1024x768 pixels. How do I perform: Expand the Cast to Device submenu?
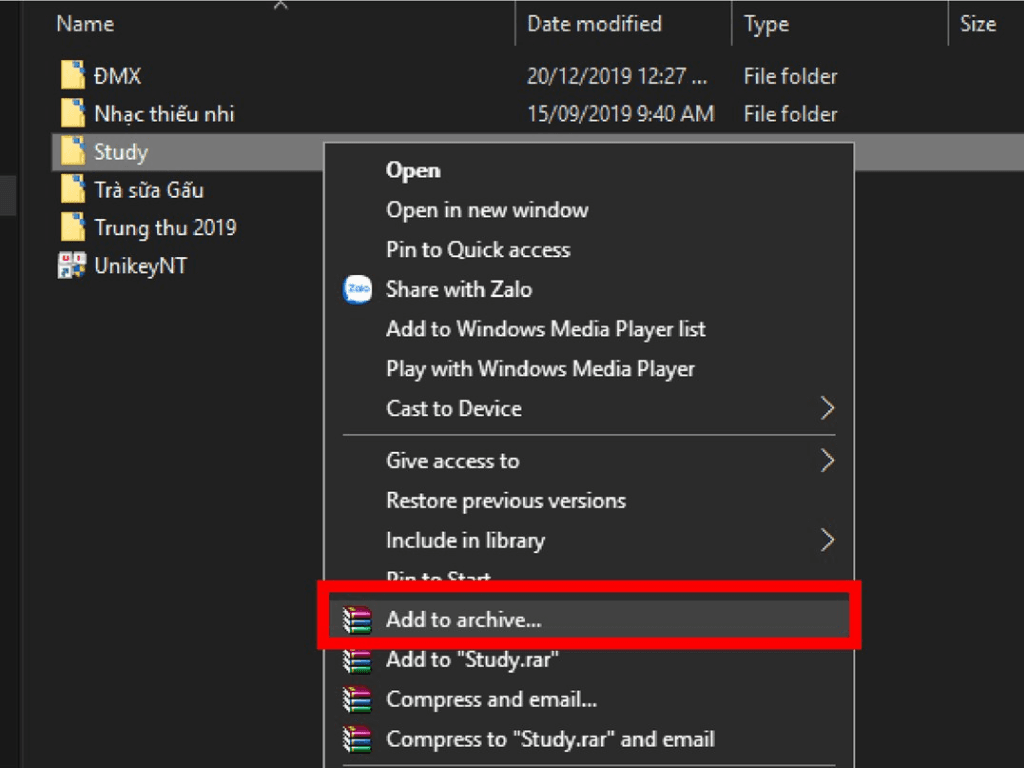click(827, 408)
